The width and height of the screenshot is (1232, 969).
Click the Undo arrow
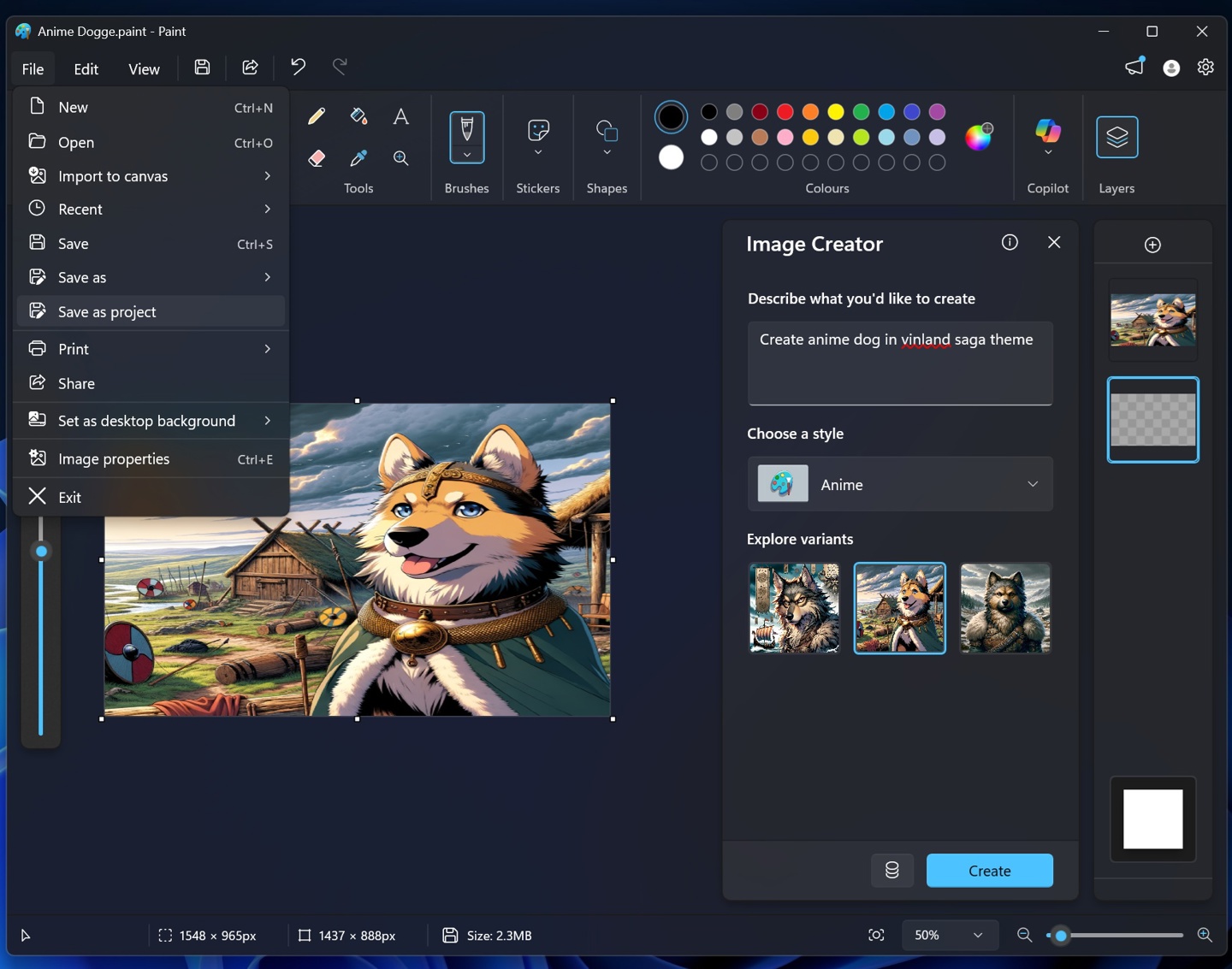pyautogui.click(x=297, y=67)
